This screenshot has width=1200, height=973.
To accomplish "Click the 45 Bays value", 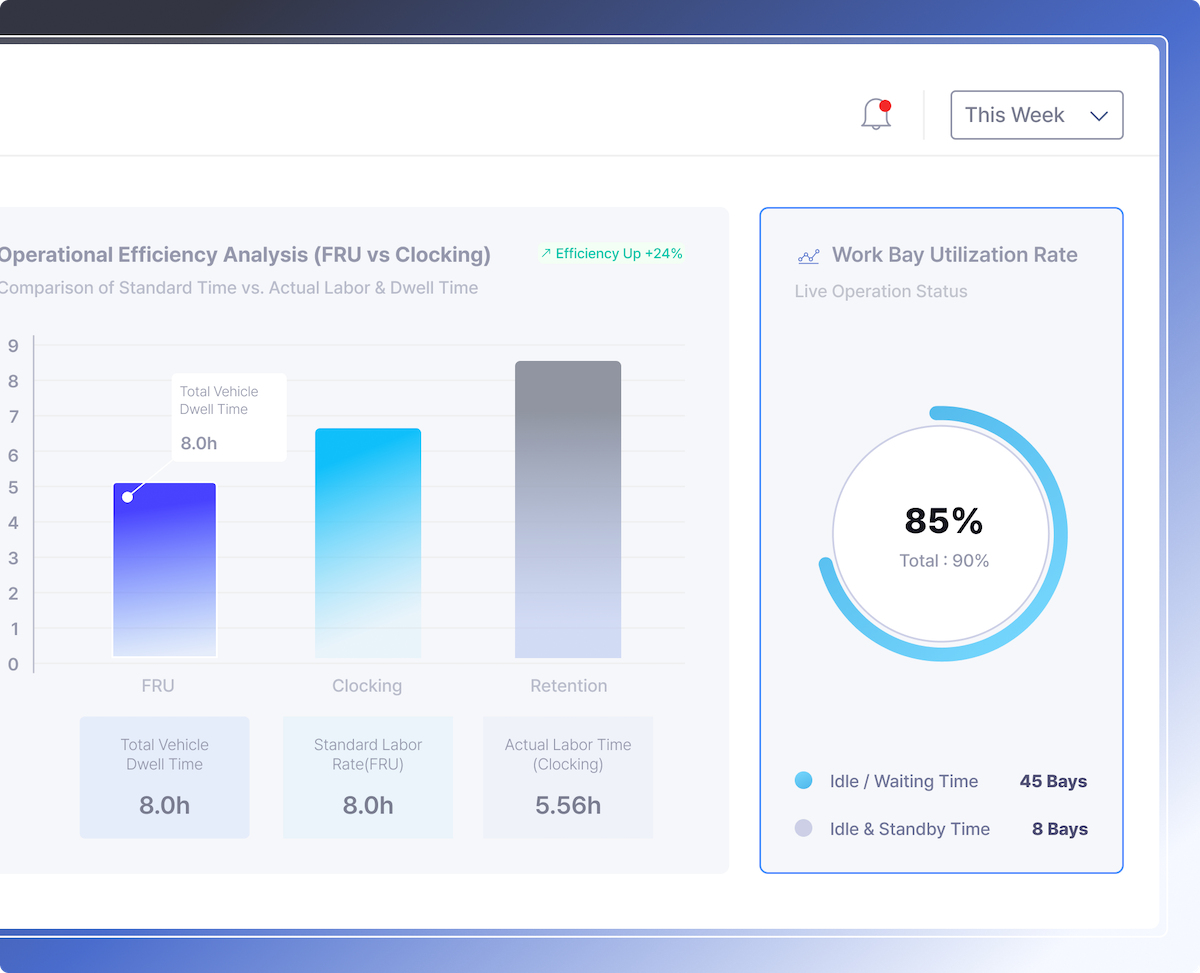I will point(1053,781).
